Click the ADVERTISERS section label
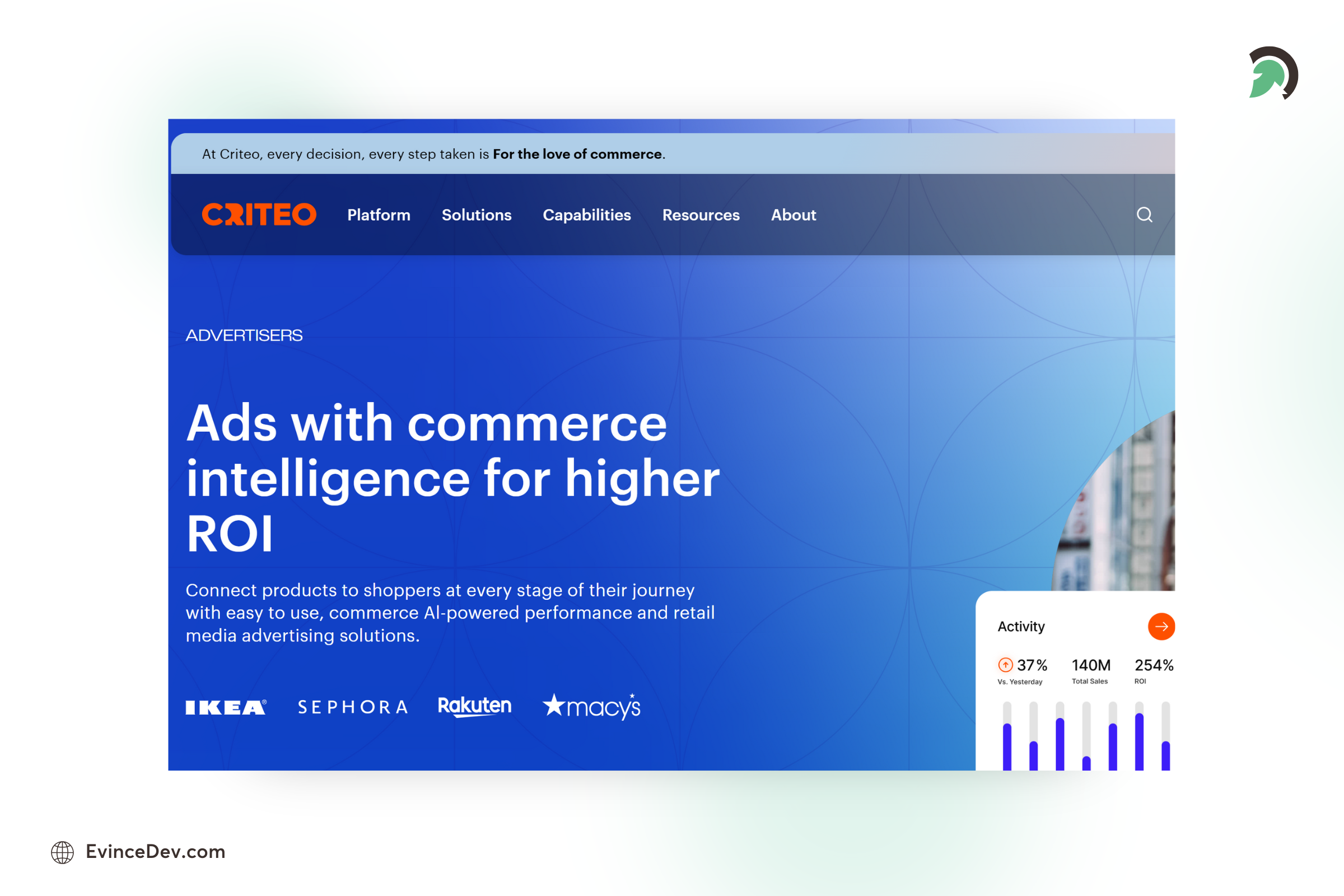Screen dimensions: 1344x896 pyautogui.click(x=245, y=335)
